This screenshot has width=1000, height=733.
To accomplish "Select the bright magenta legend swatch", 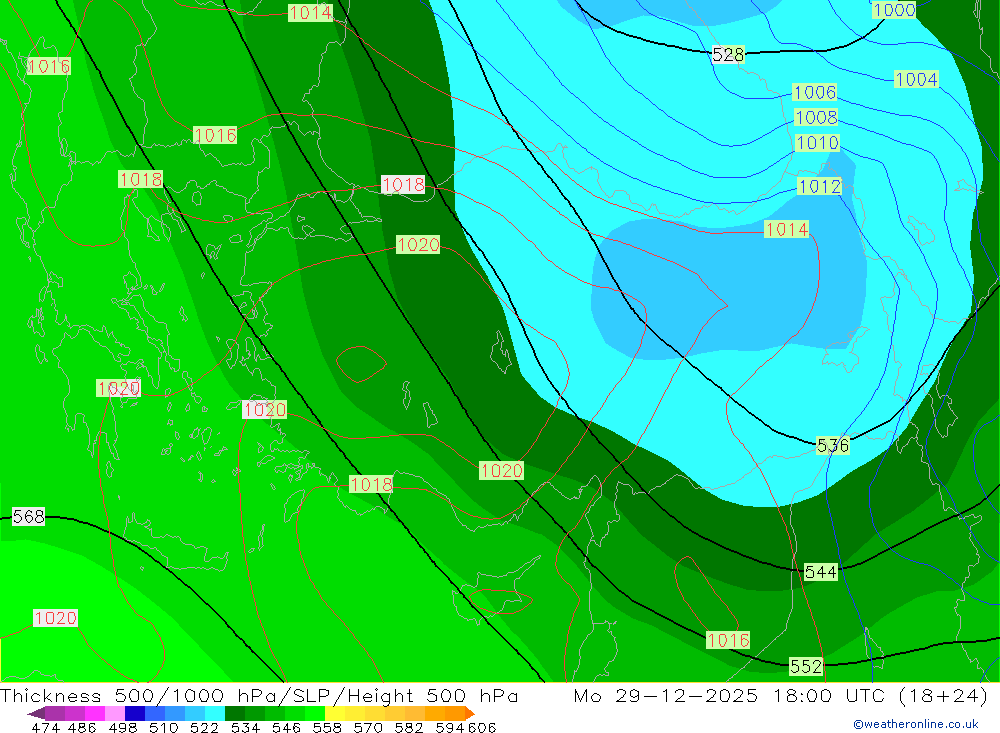I will pos(95,713).
